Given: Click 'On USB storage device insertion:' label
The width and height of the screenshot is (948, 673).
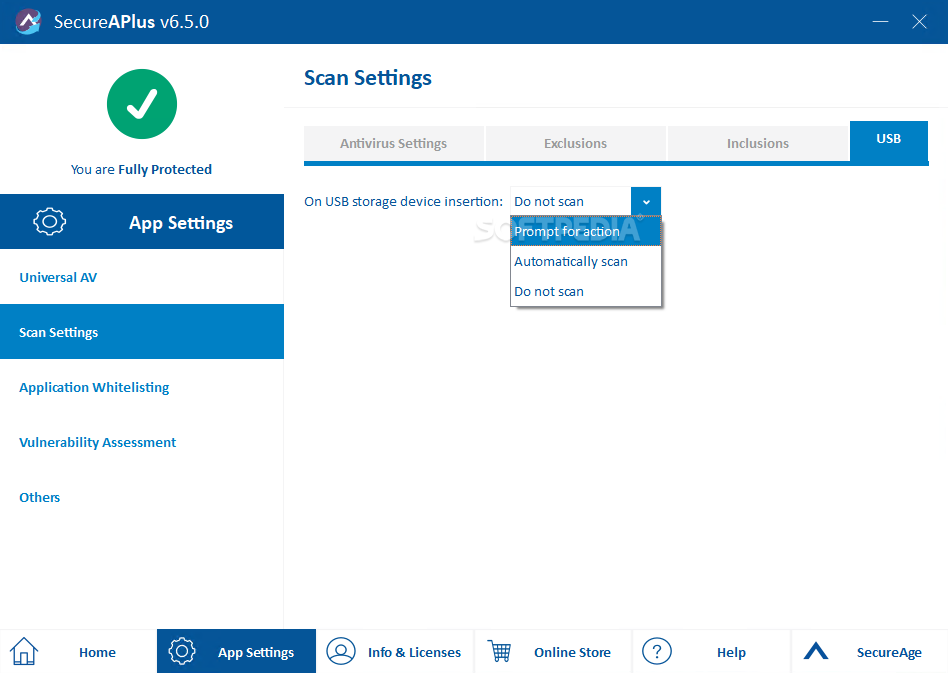Looking at the screenshot, I should [403, 201].
